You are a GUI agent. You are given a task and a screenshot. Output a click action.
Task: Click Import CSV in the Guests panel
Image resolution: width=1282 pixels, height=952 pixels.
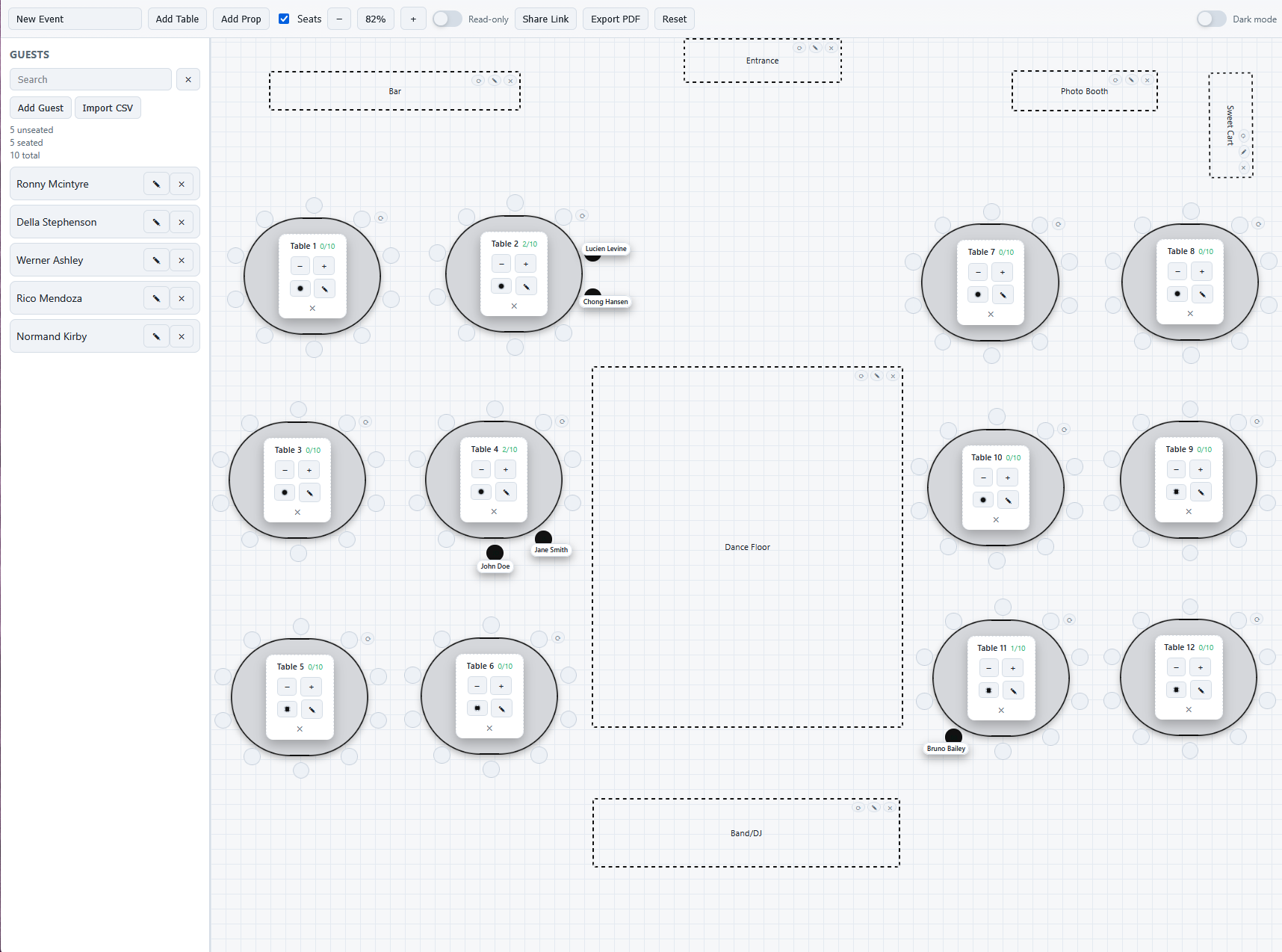pyautogui.click(x=108, y=108)
